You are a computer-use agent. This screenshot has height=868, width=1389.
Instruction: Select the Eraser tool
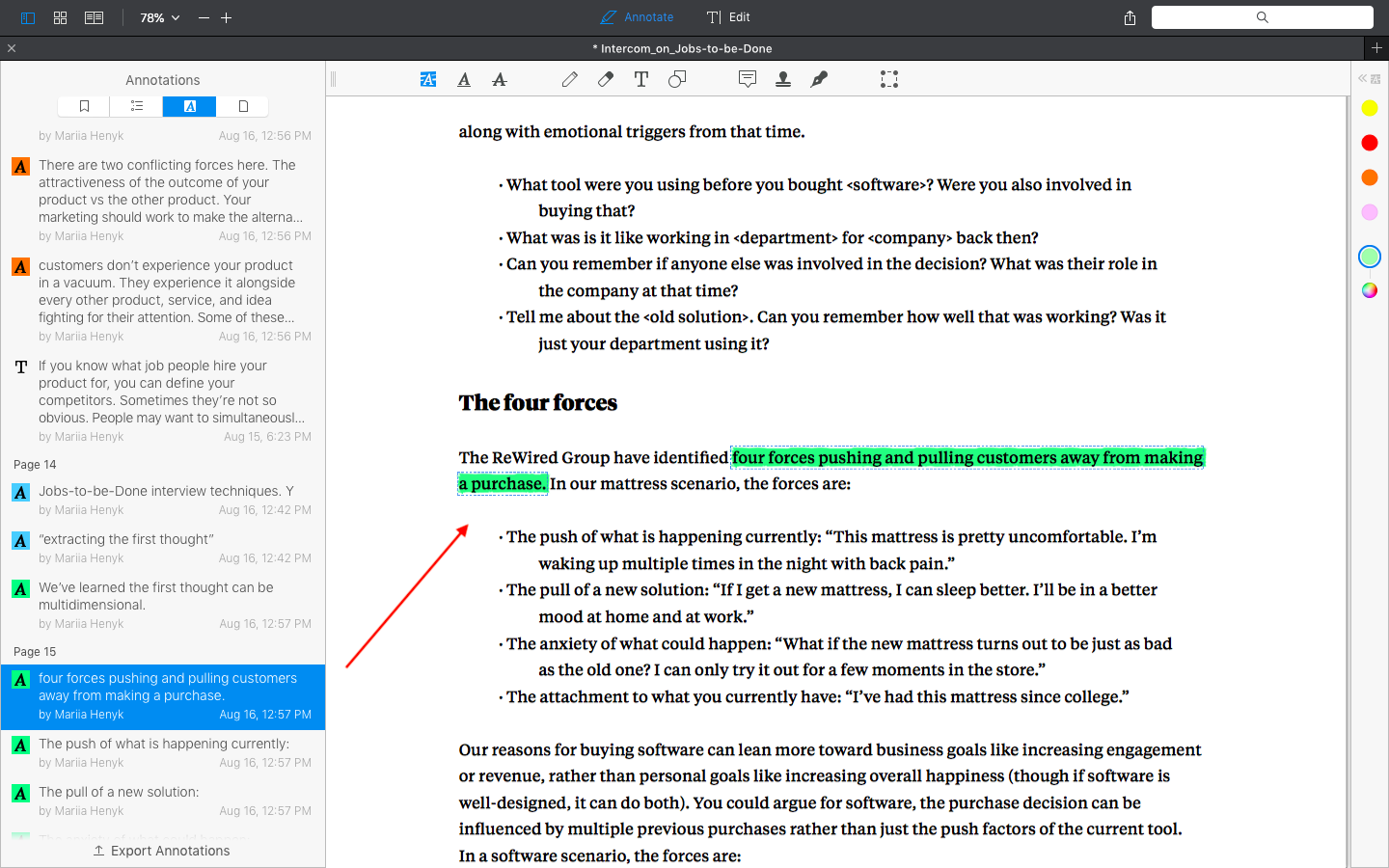point(606,79)
